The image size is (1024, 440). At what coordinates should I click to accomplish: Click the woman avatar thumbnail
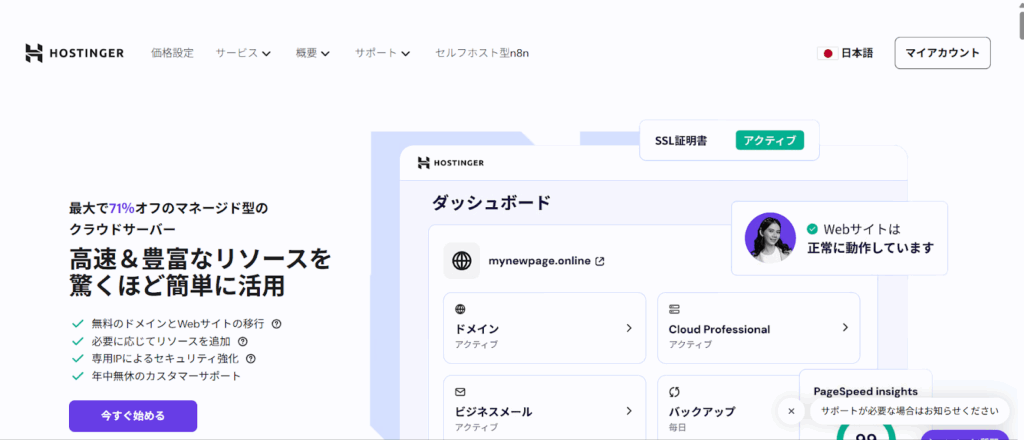click(x=770, y=238)
